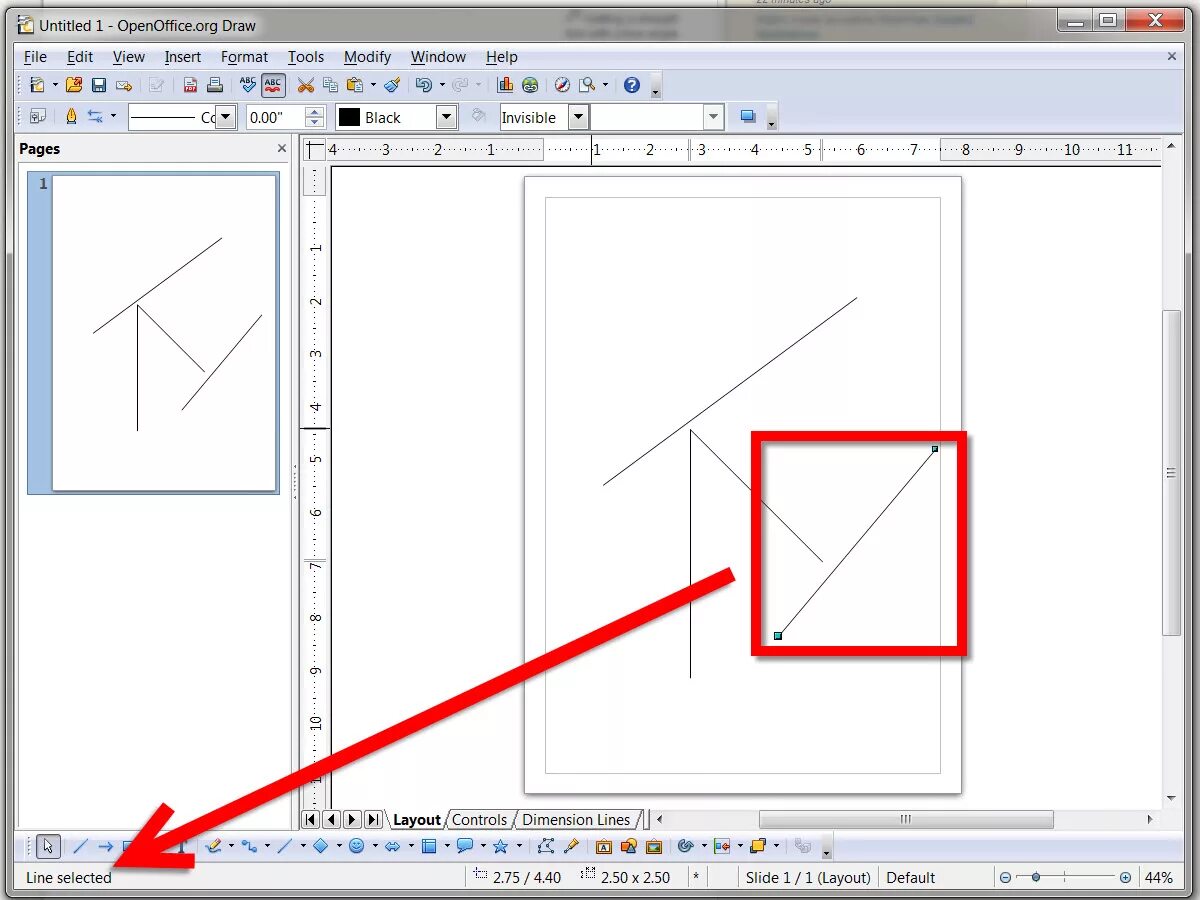Select the Callouts speech bubble tool
Screen dimensions: 1200x900
[465, 846]
